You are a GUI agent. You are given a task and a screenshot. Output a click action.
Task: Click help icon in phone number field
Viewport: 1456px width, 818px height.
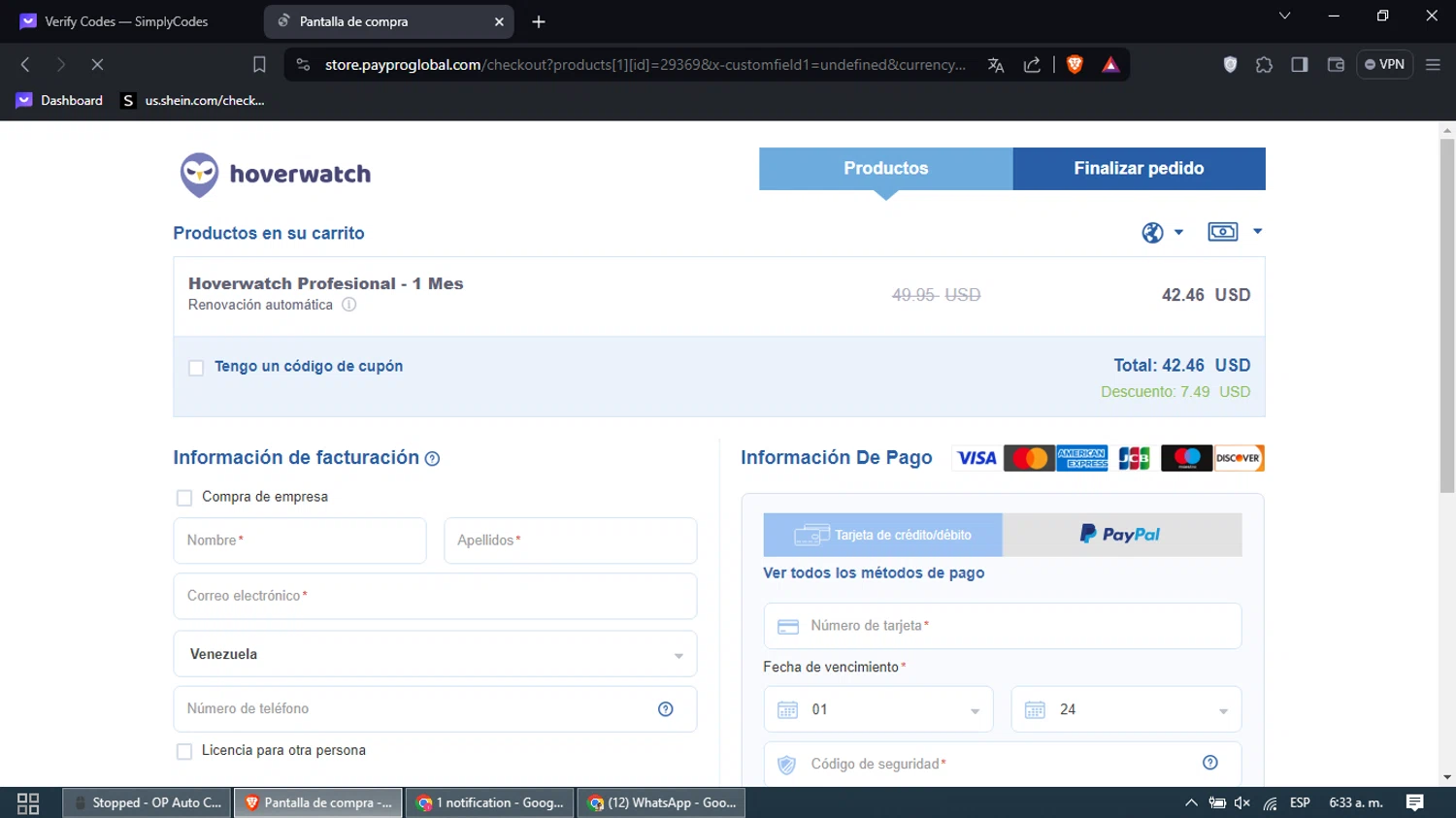(666, 709)
